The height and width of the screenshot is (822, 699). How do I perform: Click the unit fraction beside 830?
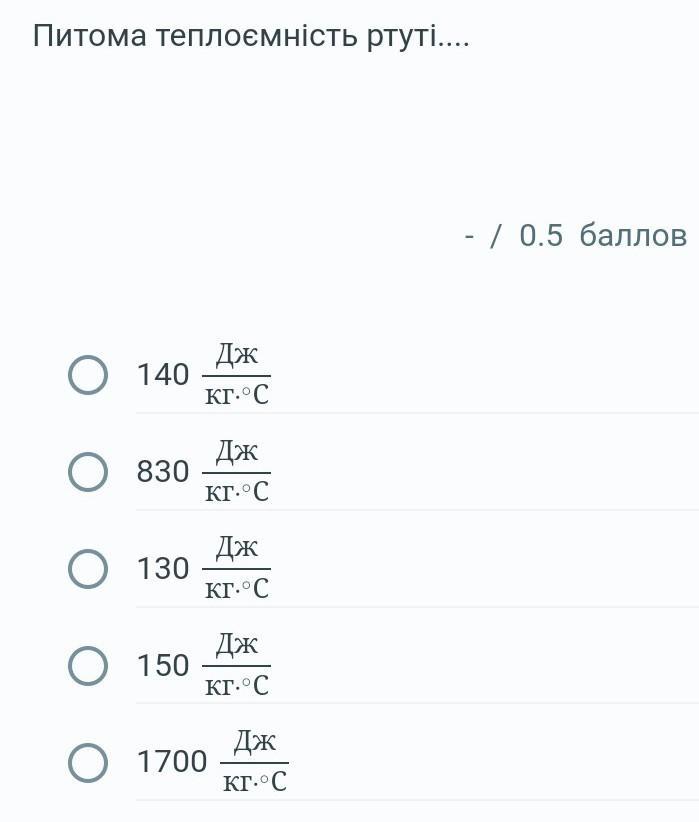[236, 471]
